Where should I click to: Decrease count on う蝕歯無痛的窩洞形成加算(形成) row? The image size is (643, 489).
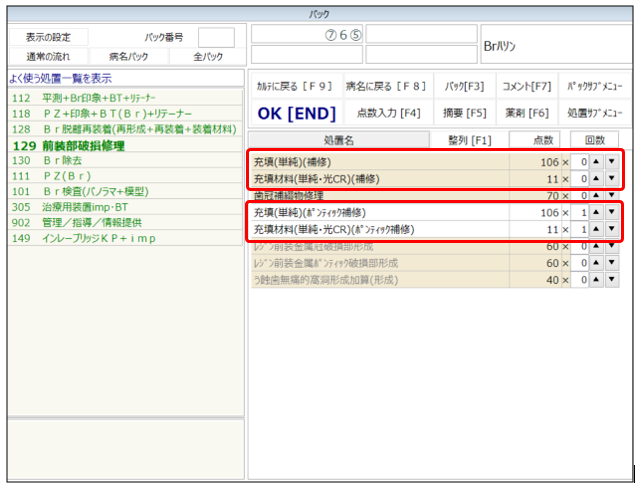(612, 280)
